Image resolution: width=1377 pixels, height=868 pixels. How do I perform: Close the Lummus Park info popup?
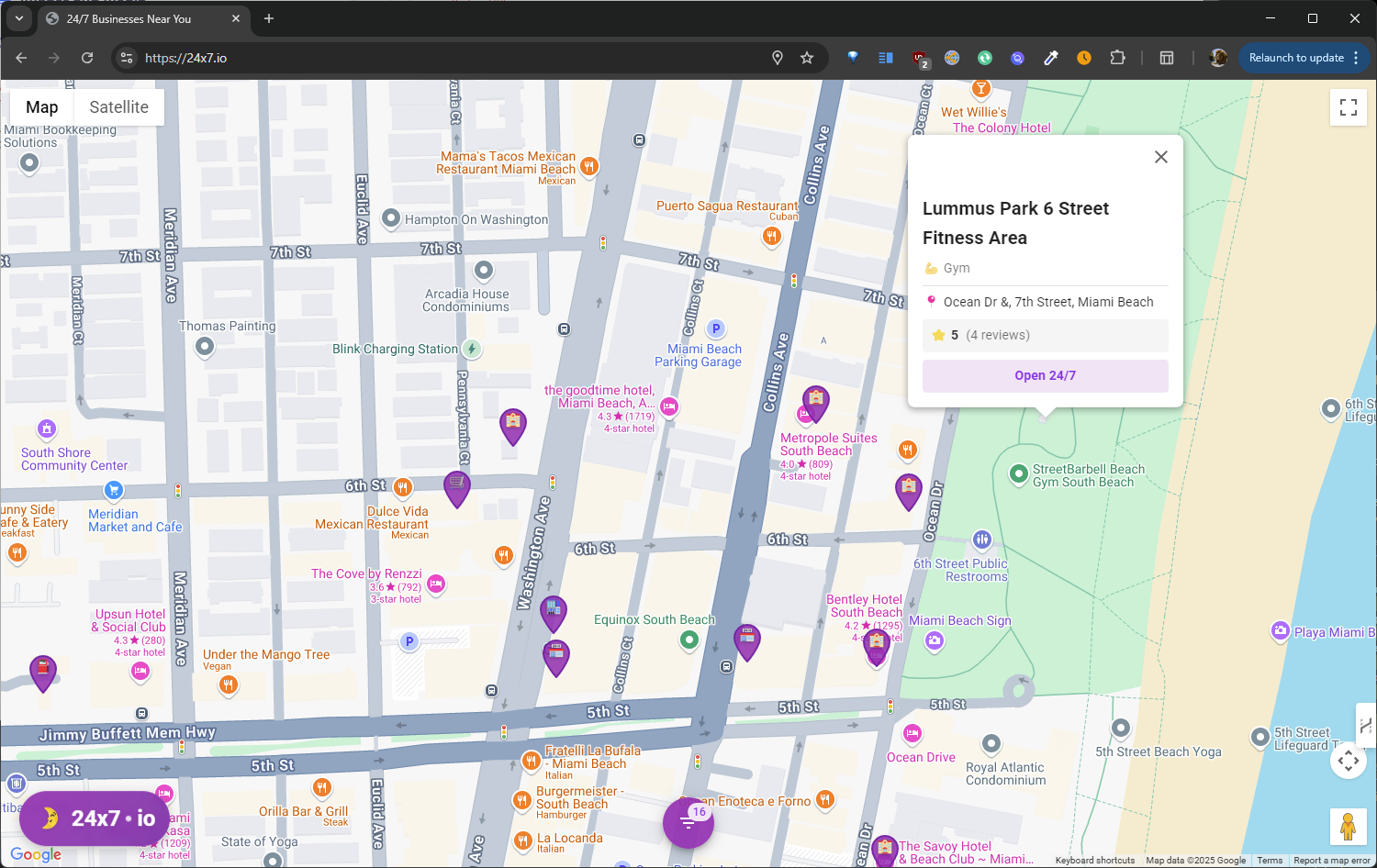click(x=1161, y=157)
